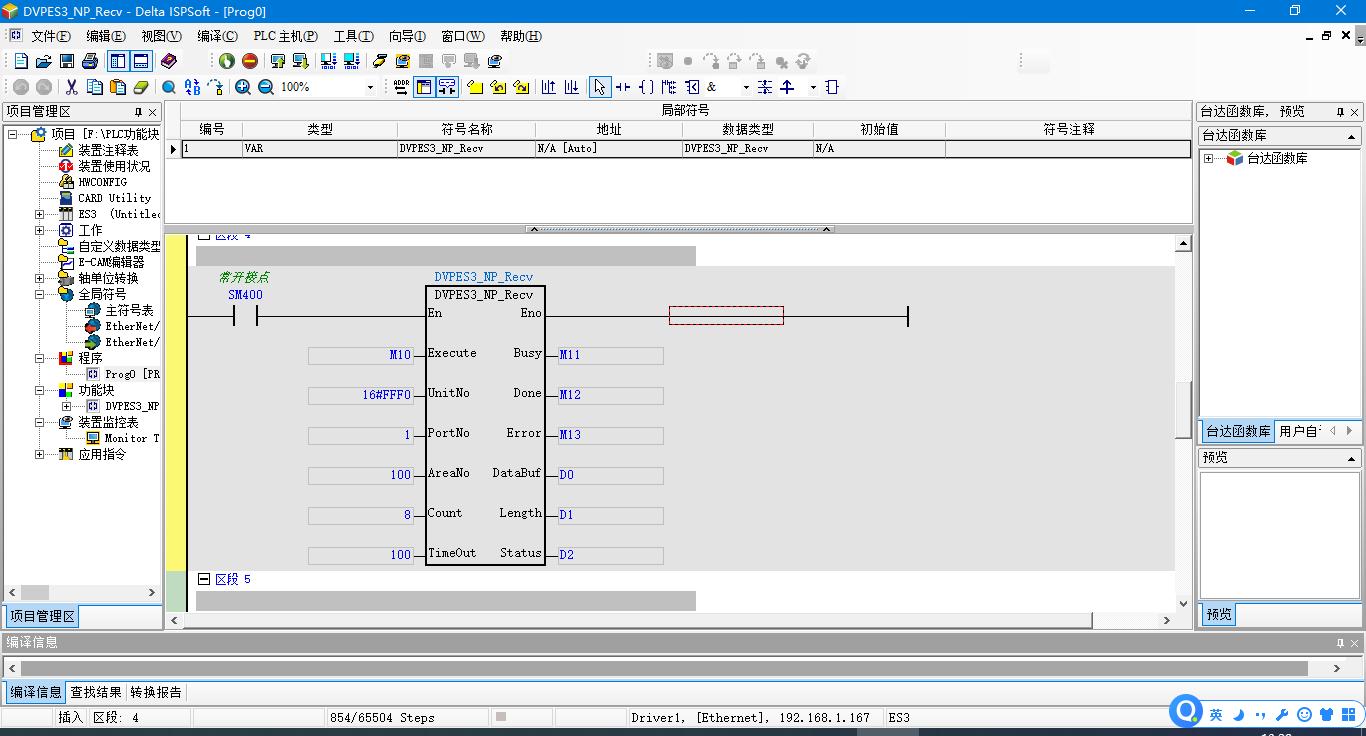
Task: Open a project with the folder icon
Action: click(x=43, y=61)
